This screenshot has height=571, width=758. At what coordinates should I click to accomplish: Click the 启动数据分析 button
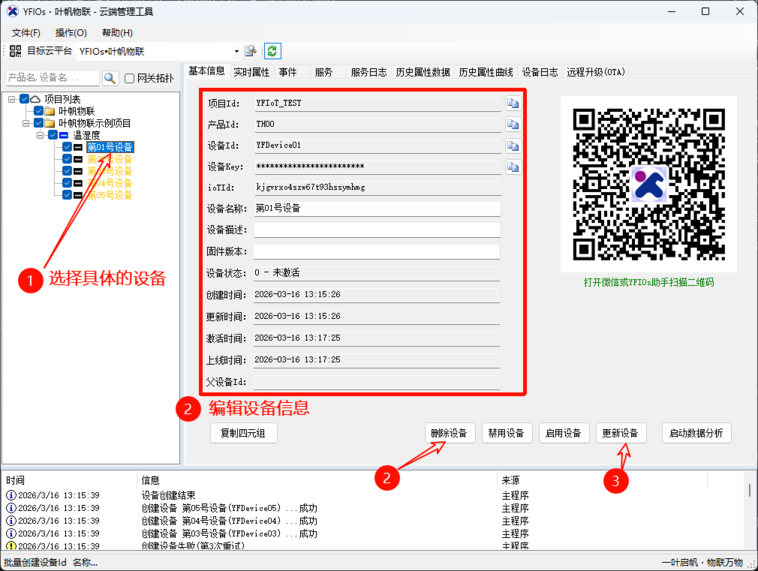point(697,433)
